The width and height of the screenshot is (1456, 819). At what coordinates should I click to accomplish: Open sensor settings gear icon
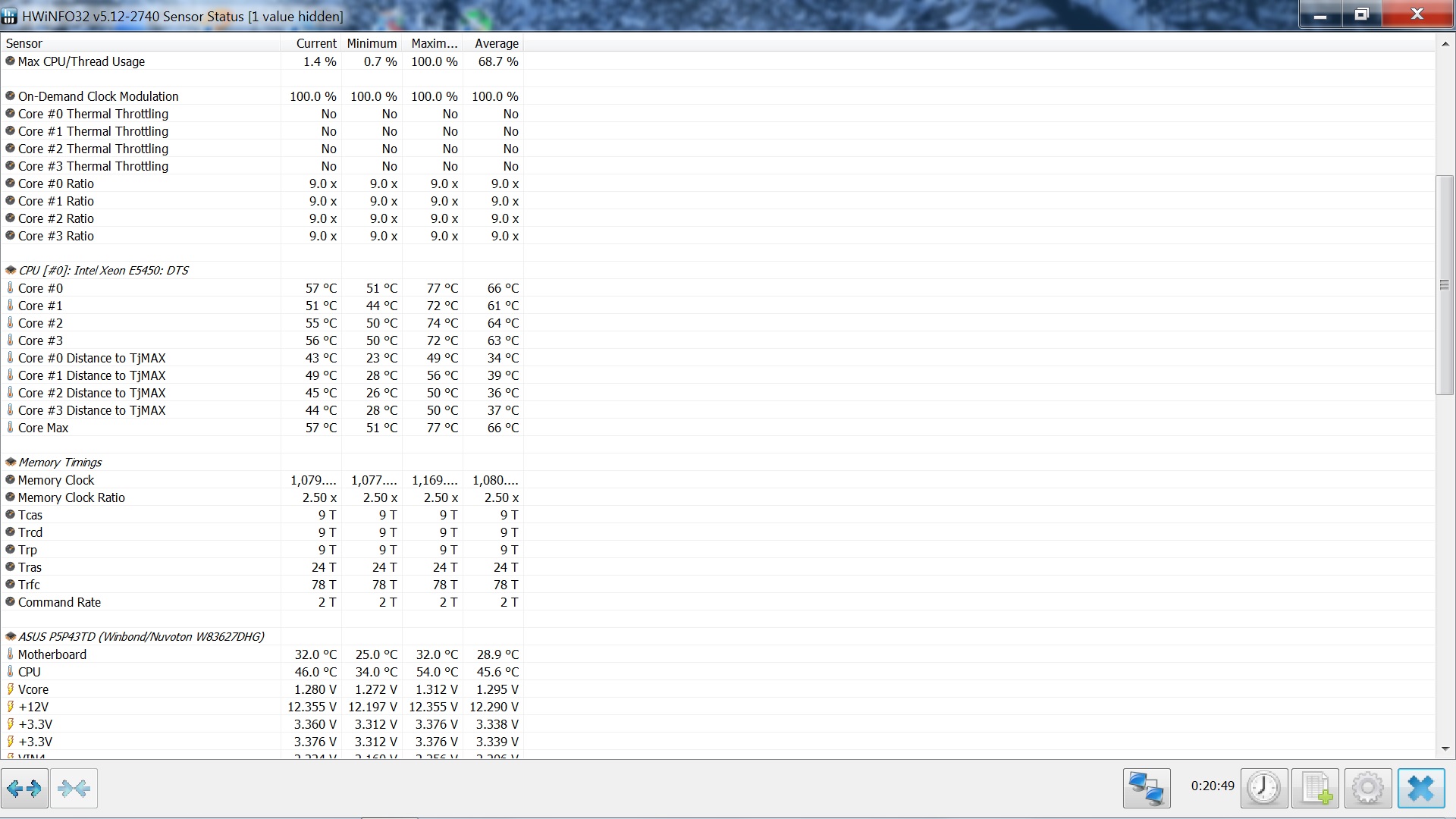pyautogui.click(x=1368, y=789)
